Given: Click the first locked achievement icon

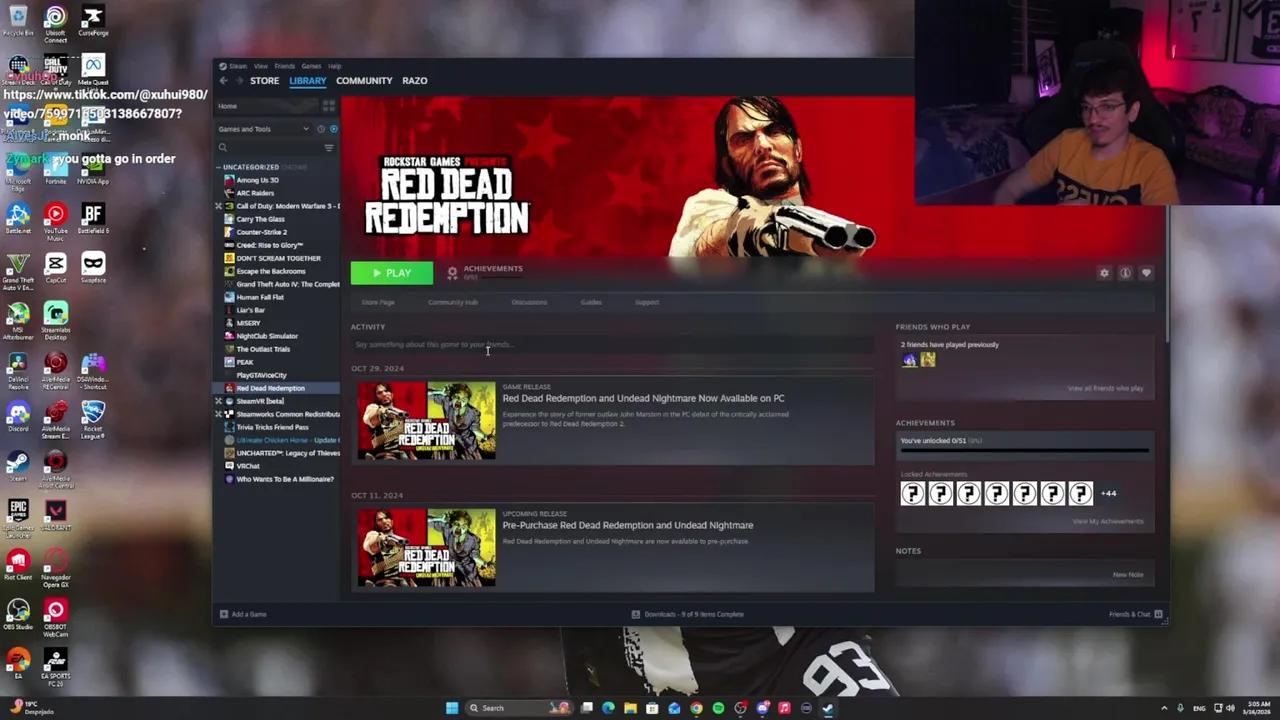Looking at the screenshot, I should pyautogui.click(x=912, y=493).
